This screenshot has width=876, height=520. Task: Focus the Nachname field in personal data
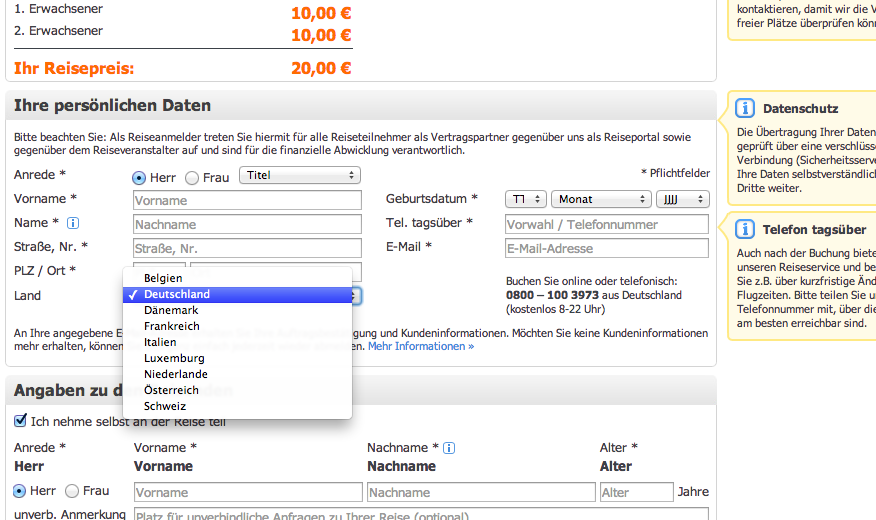(247, 225)
